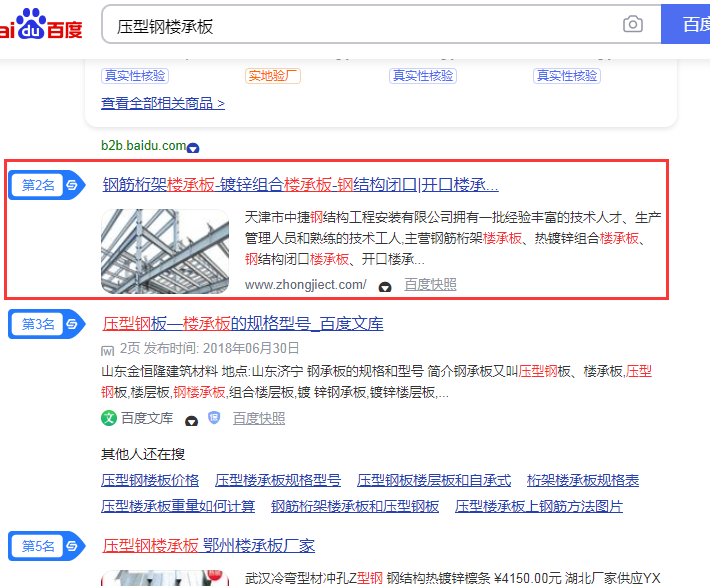Open camera image search icon
The image size is (710, 586).
[x=633, y=24]
